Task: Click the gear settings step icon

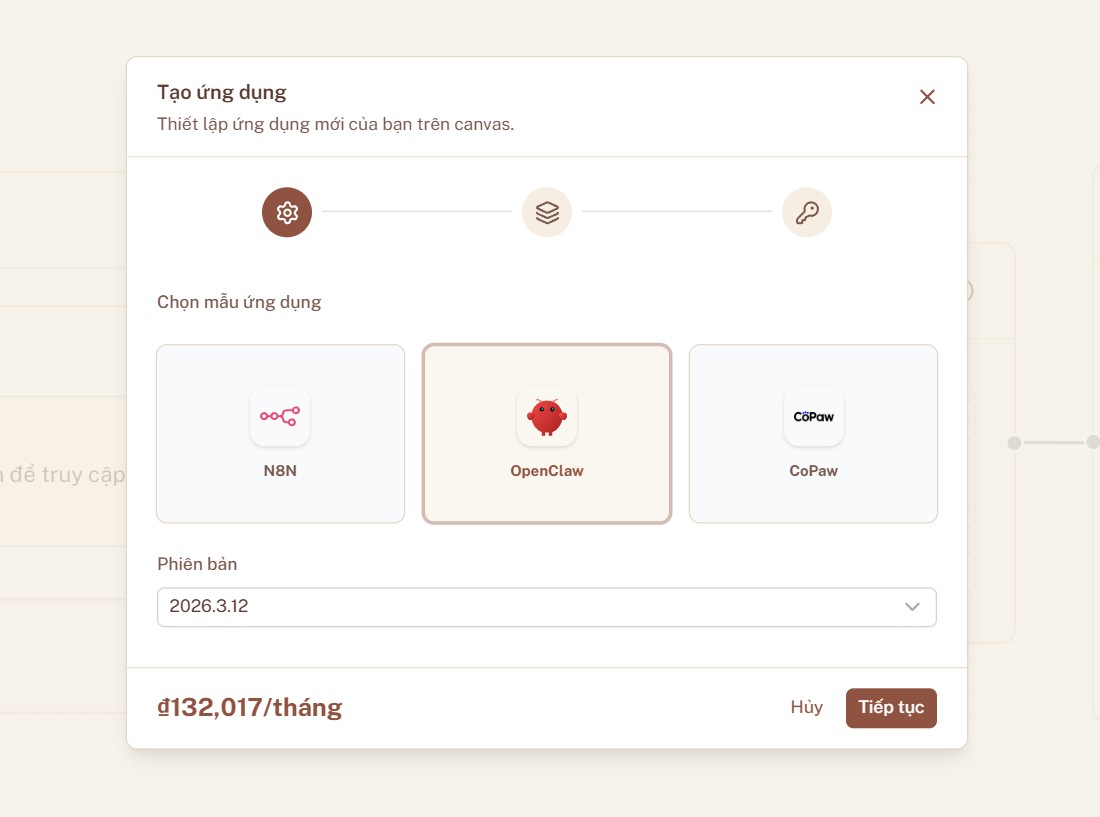Action: [x=287, y=212]
